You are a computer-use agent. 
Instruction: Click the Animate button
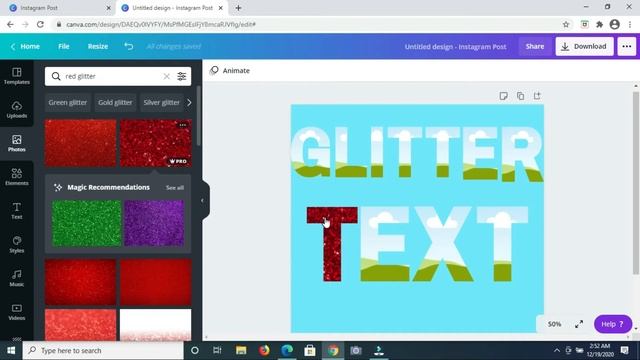230,71
